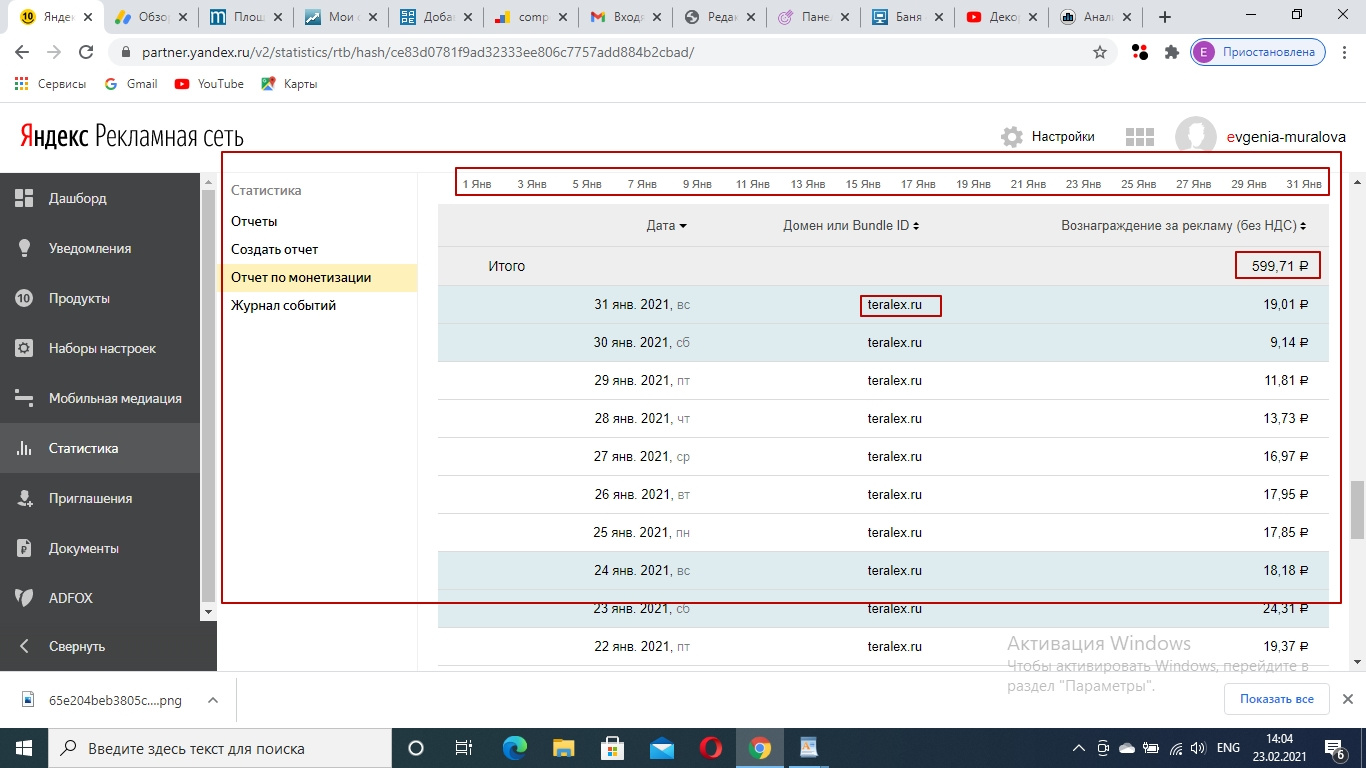Open the ADFOX fox icon
The image size is (1366, 768).
click(x=25, y=598)
